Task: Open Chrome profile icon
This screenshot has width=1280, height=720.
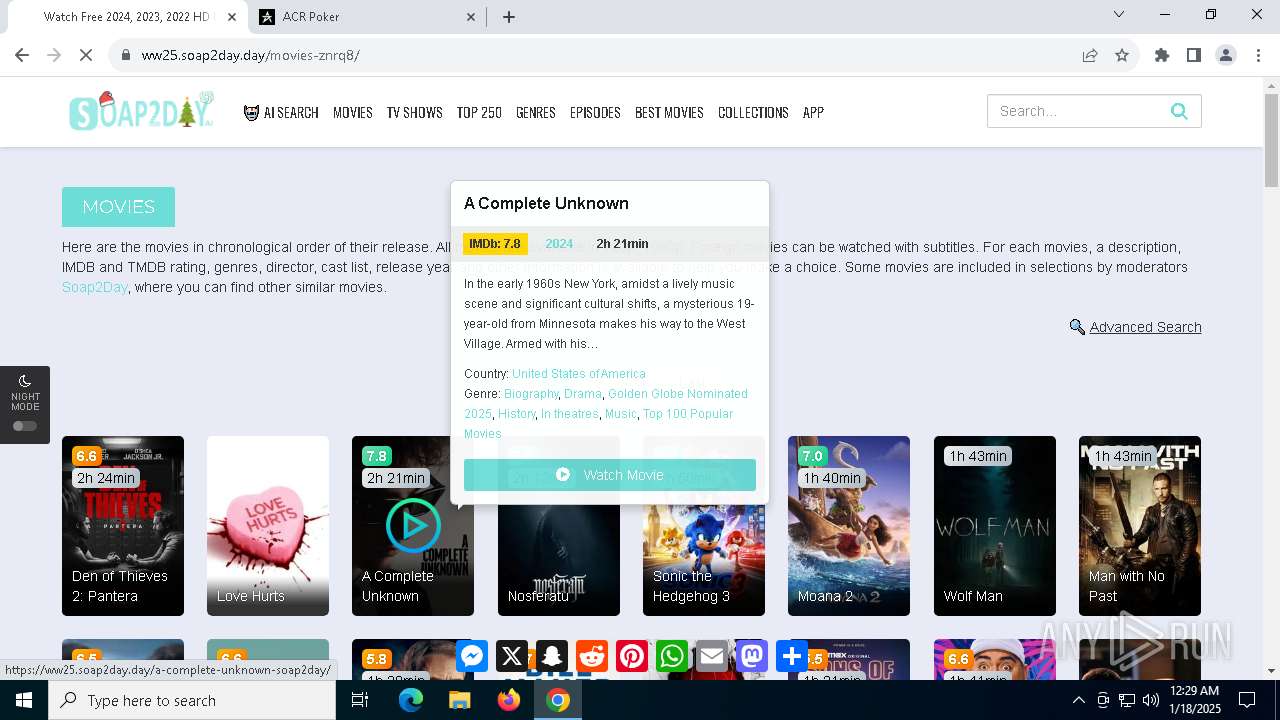Action: (1226, 55)
